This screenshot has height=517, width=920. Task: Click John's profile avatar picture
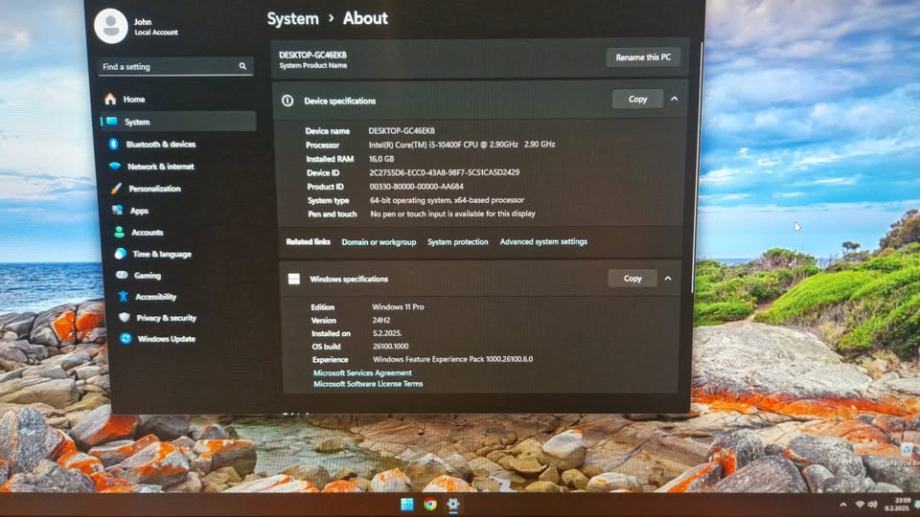point(111,26)
